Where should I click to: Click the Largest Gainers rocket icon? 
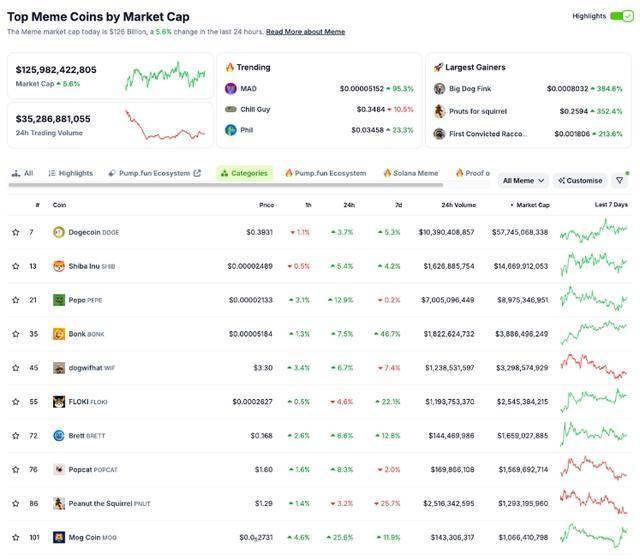pyautogui.click(x=438, y=67)
